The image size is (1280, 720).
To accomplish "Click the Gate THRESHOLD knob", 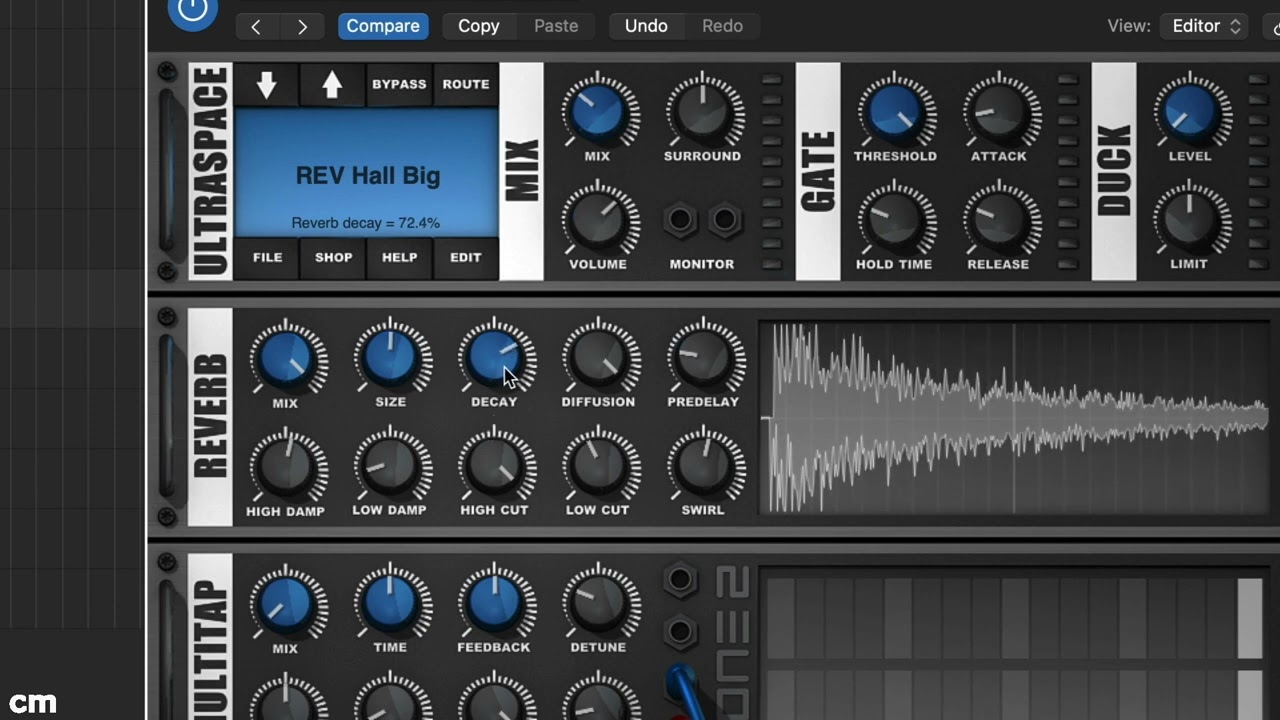I will pyautogui.click(x=895, y=110).
